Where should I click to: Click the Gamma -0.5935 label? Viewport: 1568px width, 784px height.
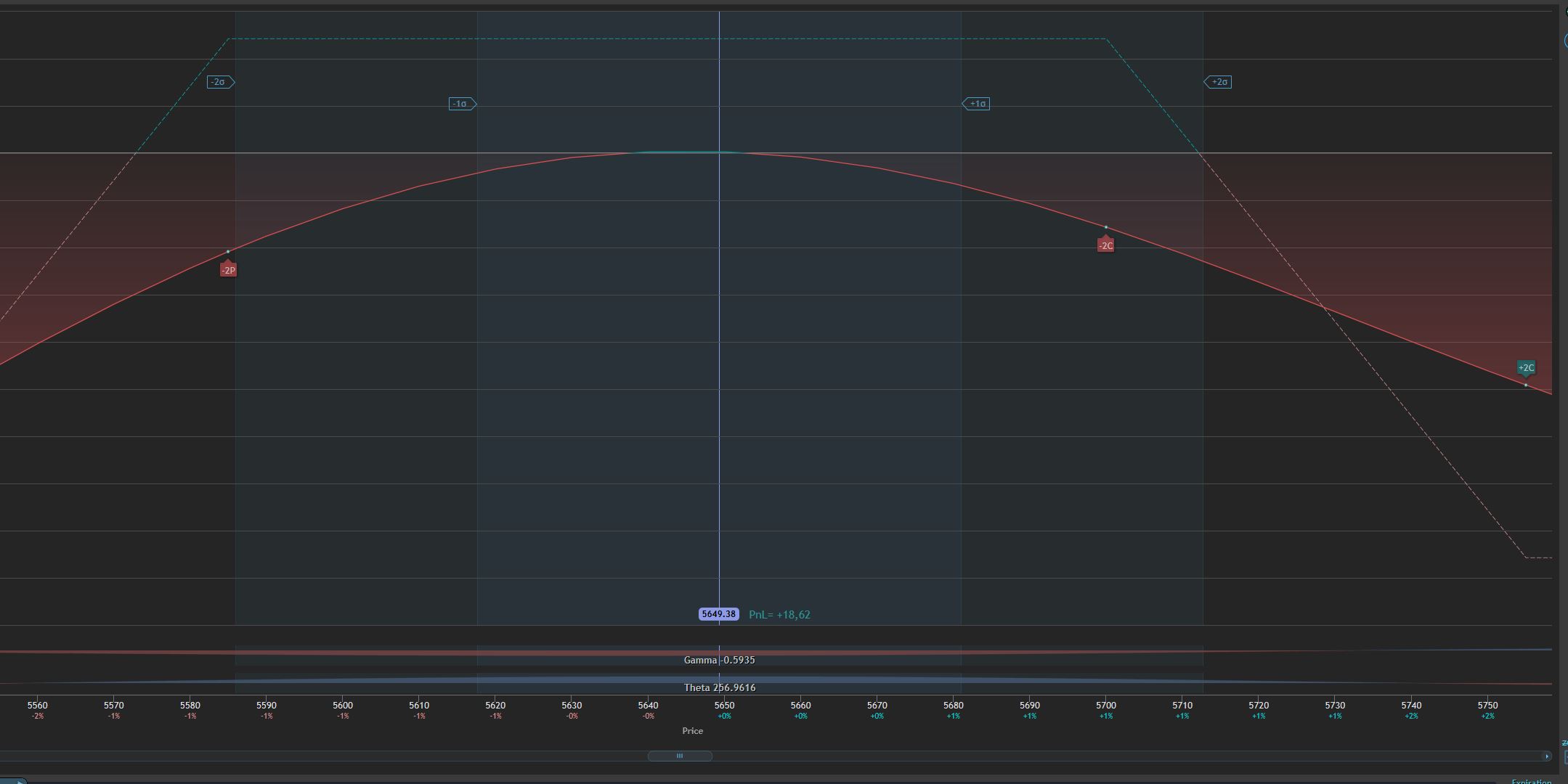coord(719,660)
